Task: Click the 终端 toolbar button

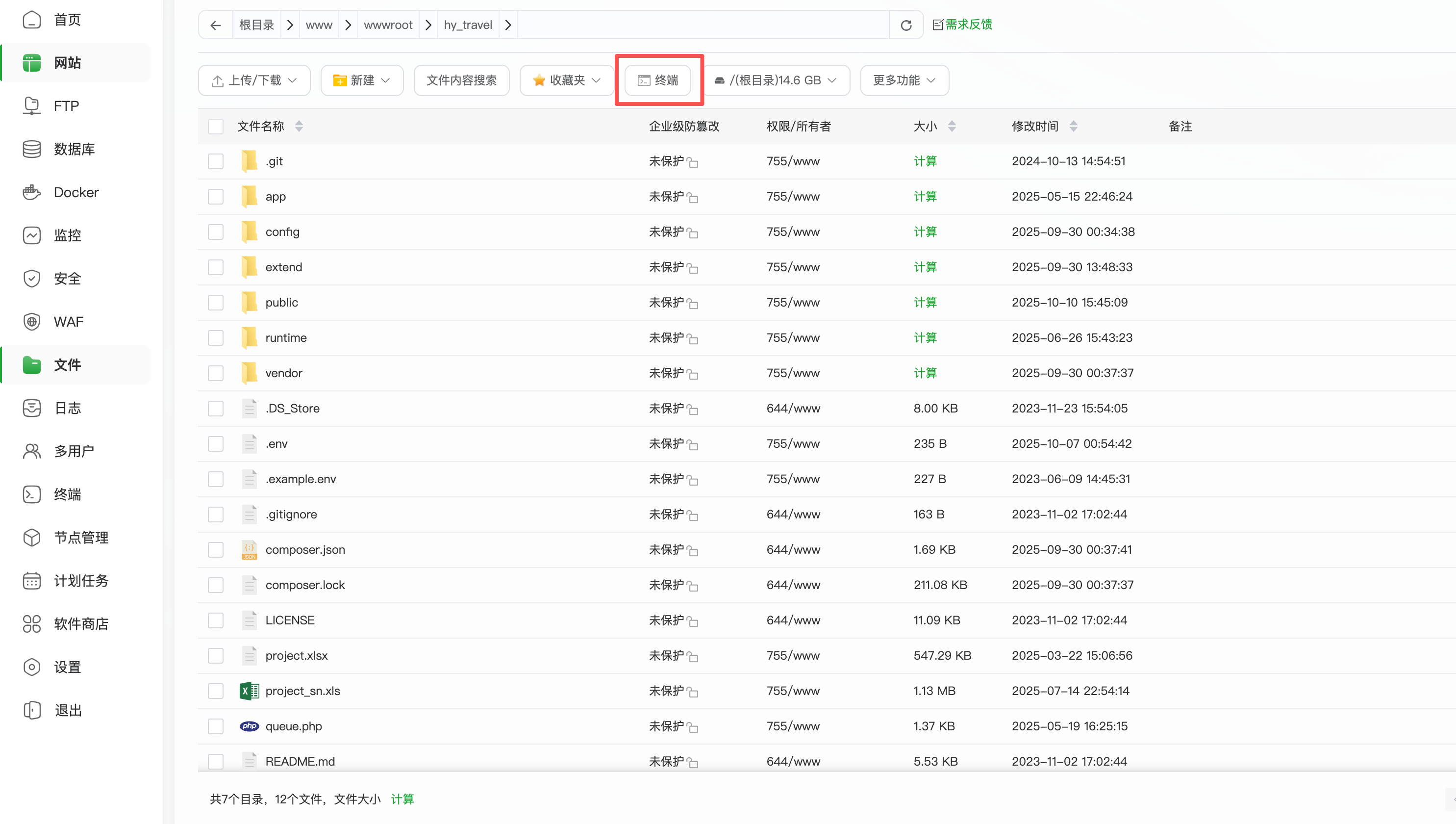Action: [x=658, y=80]
